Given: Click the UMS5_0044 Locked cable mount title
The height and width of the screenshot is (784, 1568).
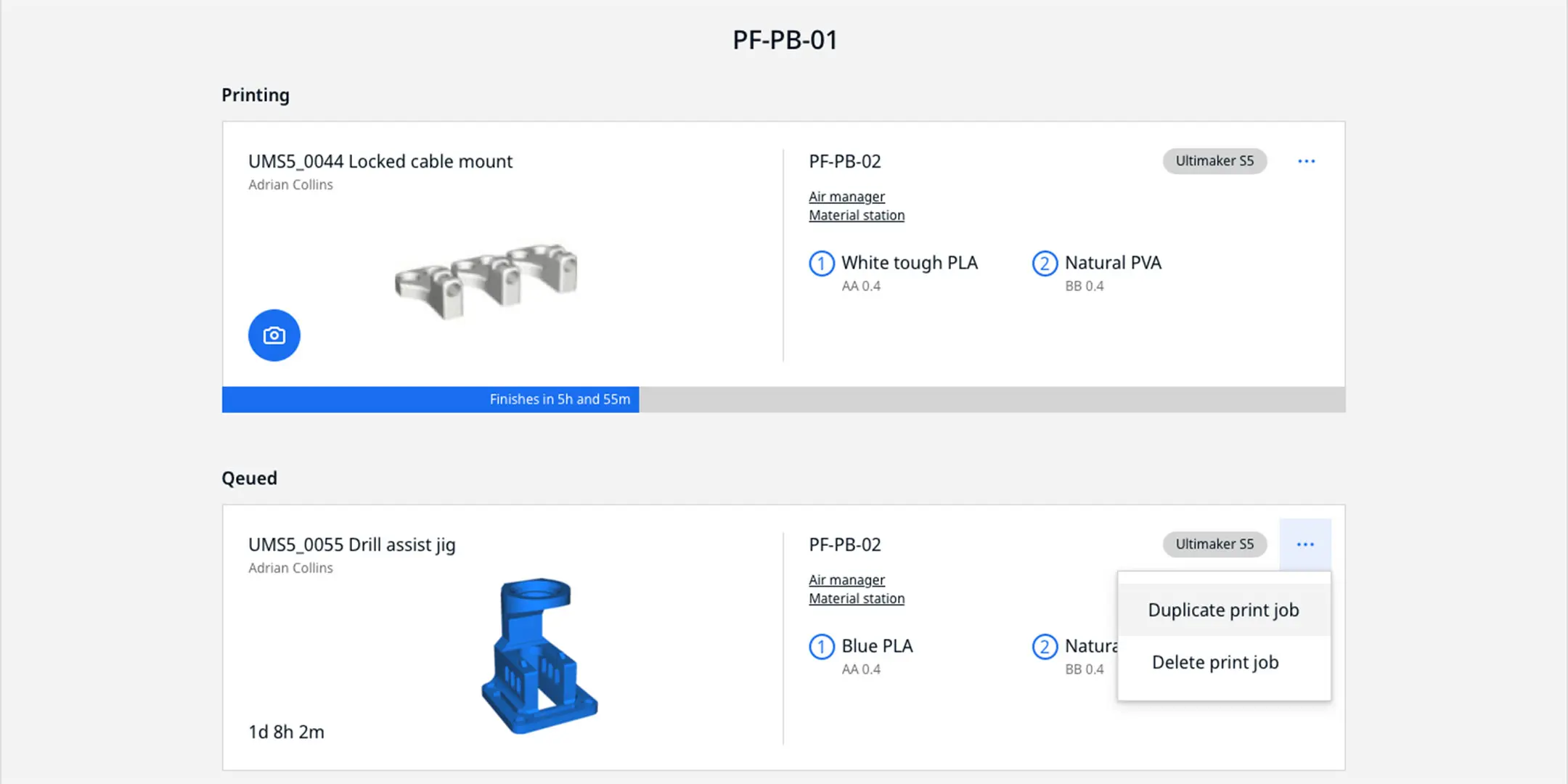Looking at the screenshot, I should [x=380, y=161].
